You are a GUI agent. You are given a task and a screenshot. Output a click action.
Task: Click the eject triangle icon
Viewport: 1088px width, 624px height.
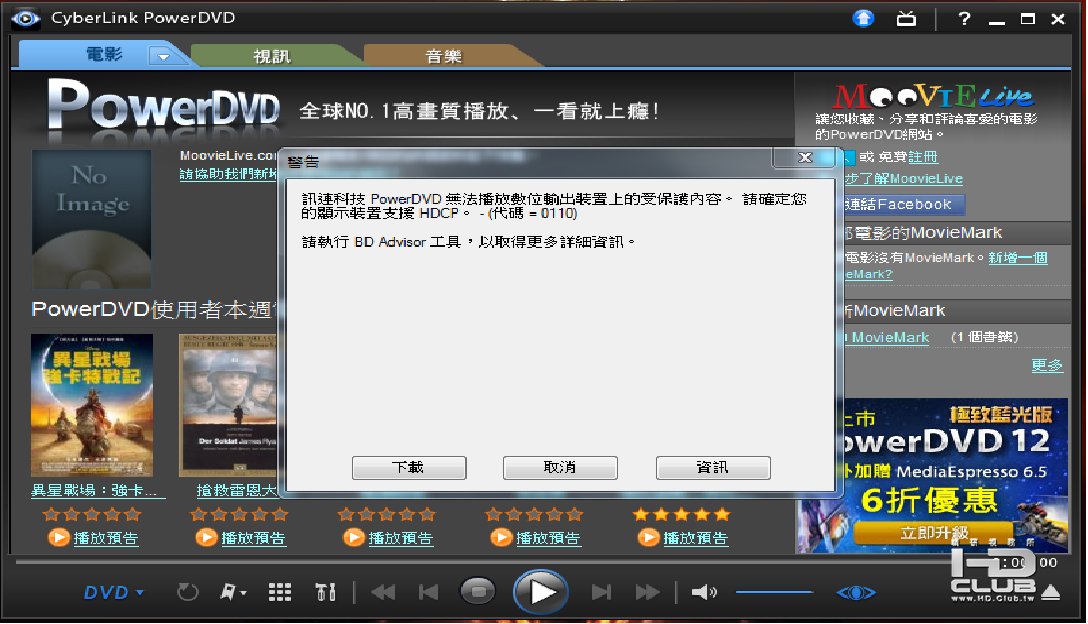tap(1051, 593)
